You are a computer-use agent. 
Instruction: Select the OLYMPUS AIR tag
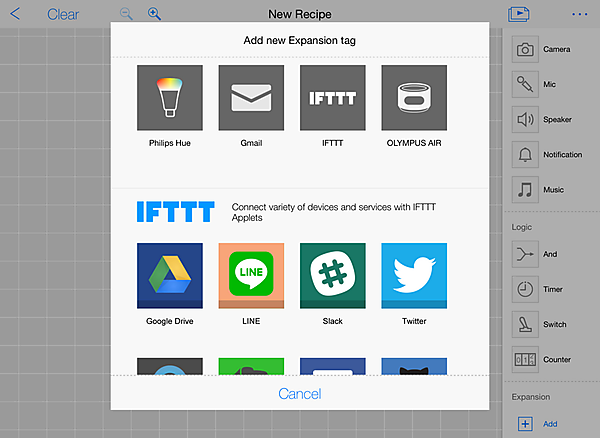coord(414,98)
